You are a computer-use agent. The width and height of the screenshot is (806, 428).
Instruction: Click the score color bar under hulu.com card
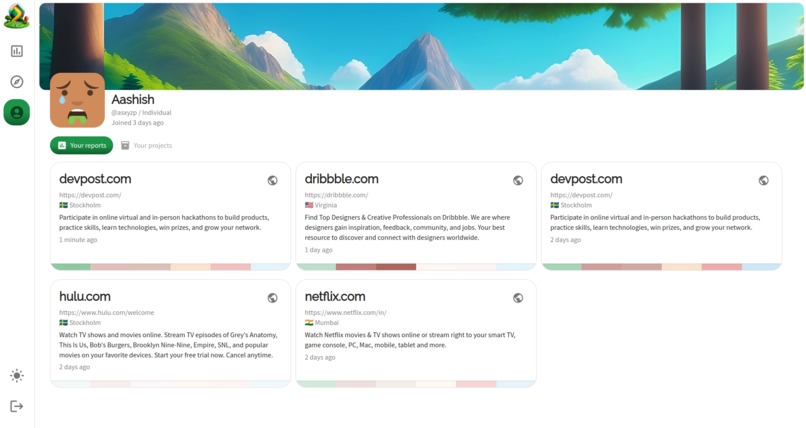click(x=170, y=384)
